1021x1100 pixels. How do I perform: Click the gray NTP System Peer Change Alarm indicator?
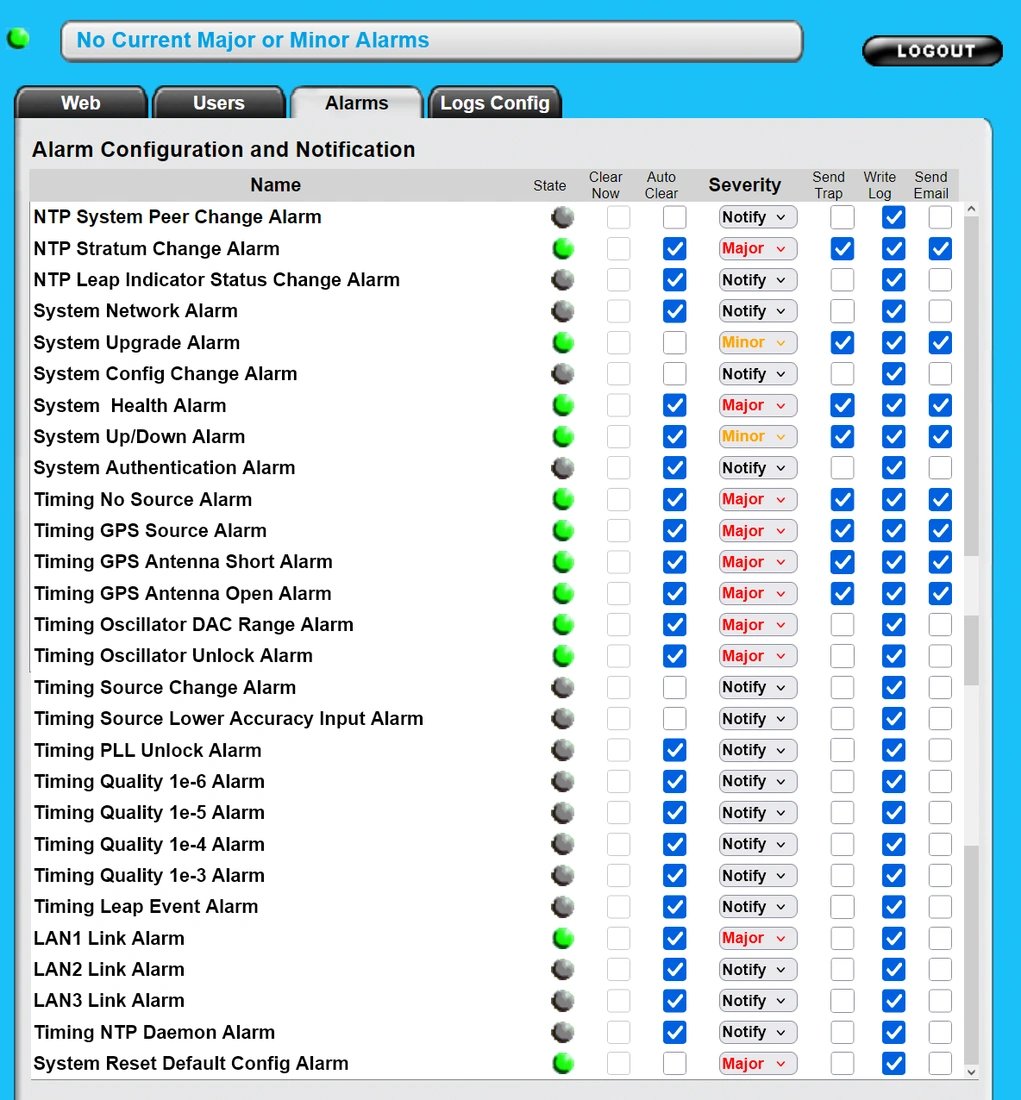coord(562,217)
